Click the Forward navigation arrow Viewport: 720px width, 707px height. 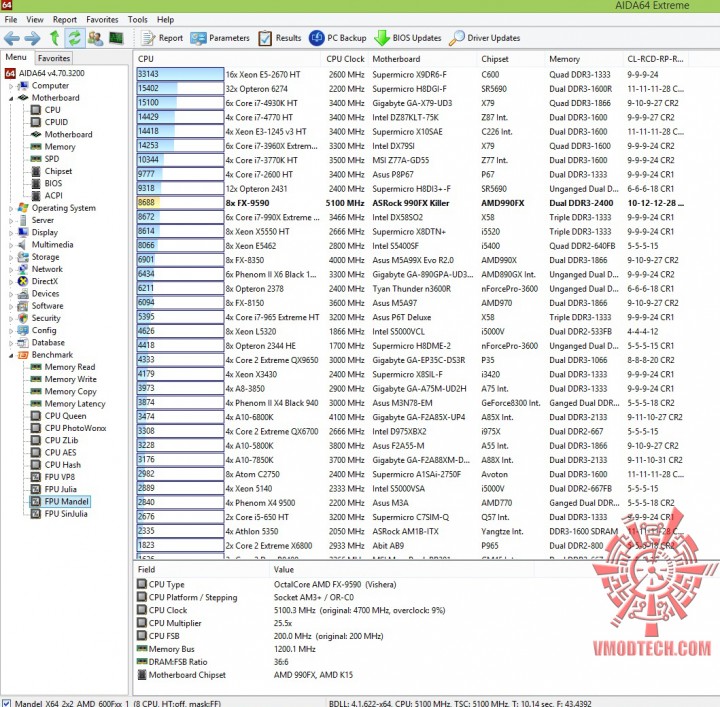(x=32, y=38)
